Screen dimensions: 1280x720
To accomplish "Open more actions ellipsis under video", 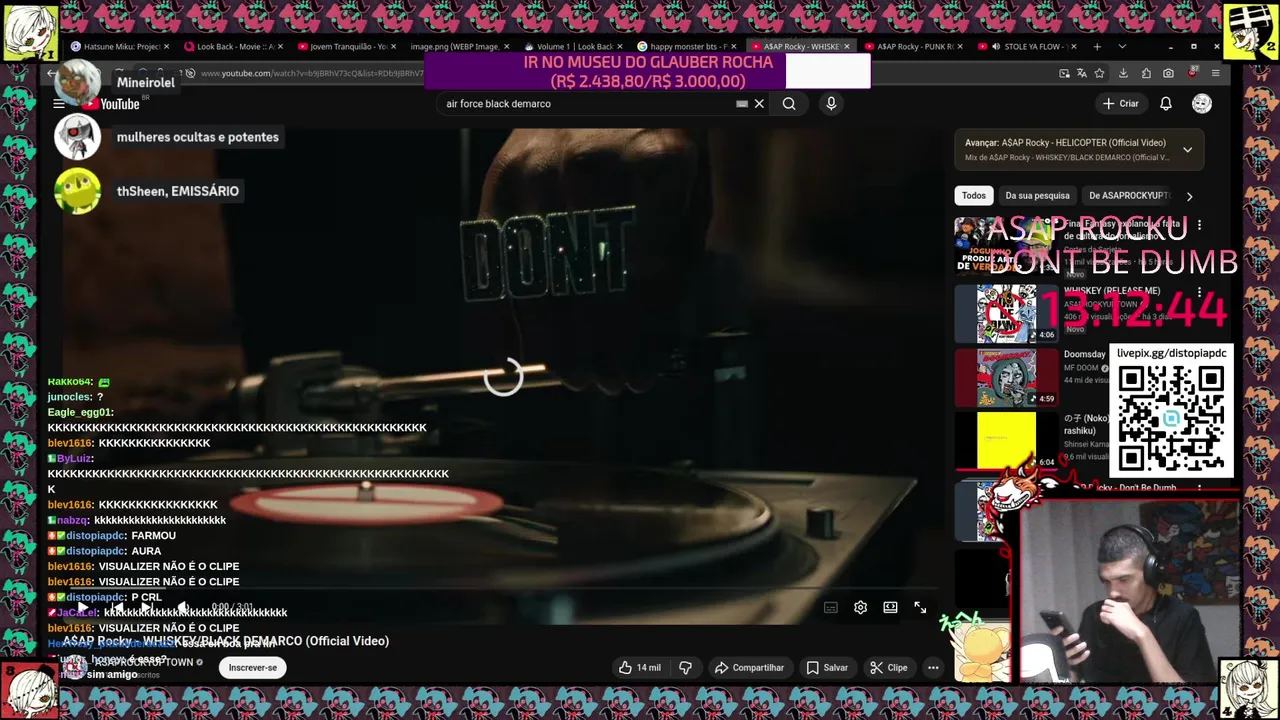I will [x=933, y=667].
